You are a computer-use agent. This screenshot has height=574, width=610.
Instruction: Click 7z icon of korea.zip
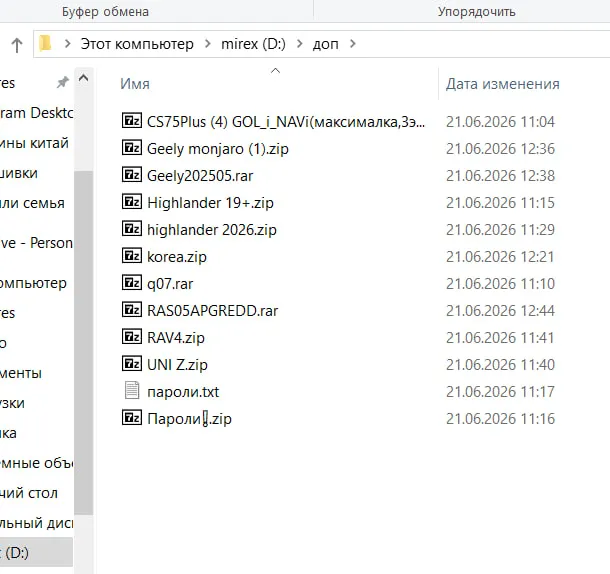pos(132,255)
